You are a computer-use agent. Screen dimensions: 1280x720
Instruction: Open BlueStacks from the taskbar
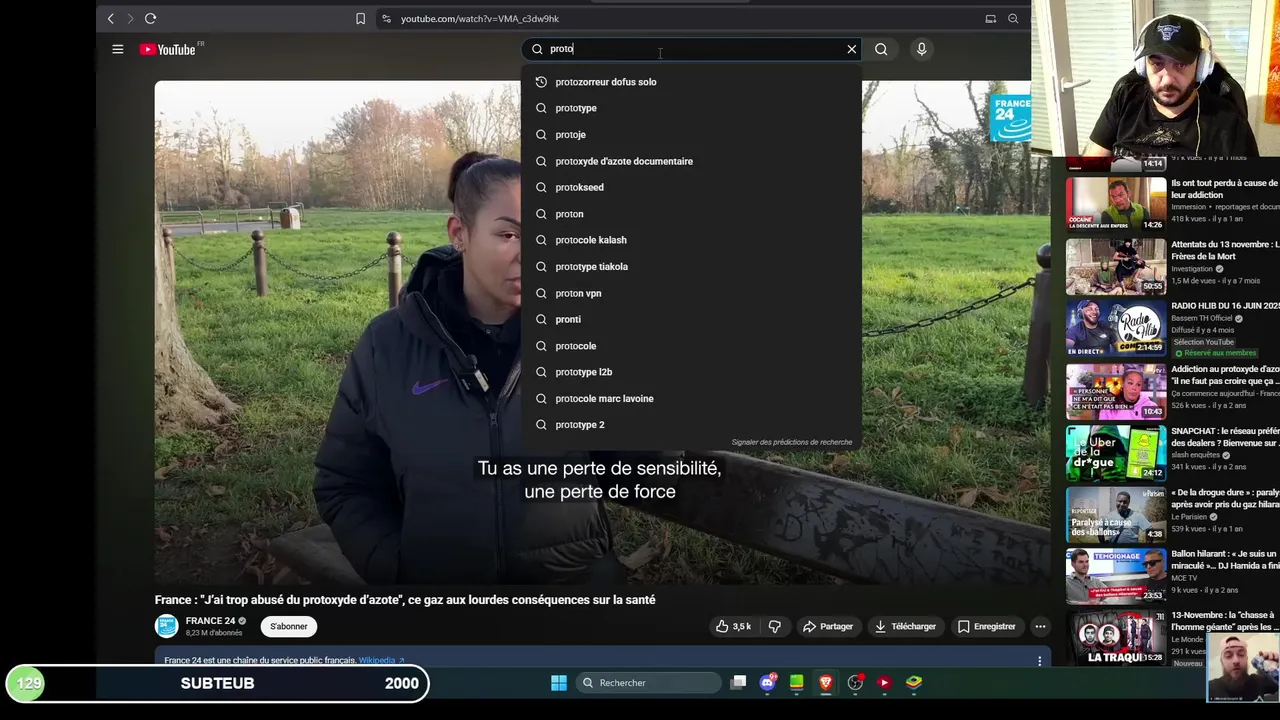[x=914, y=683]
